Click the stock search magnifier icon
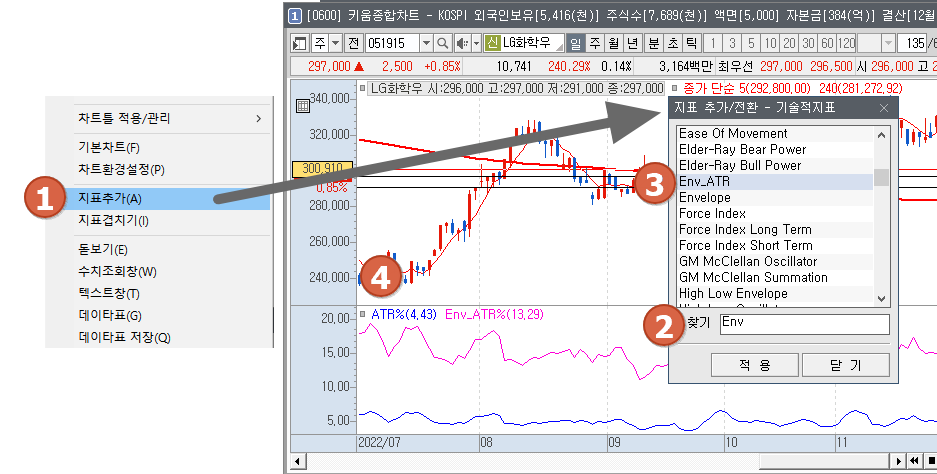The height and width of the screenshot is (474, 937). click(442, 43)
